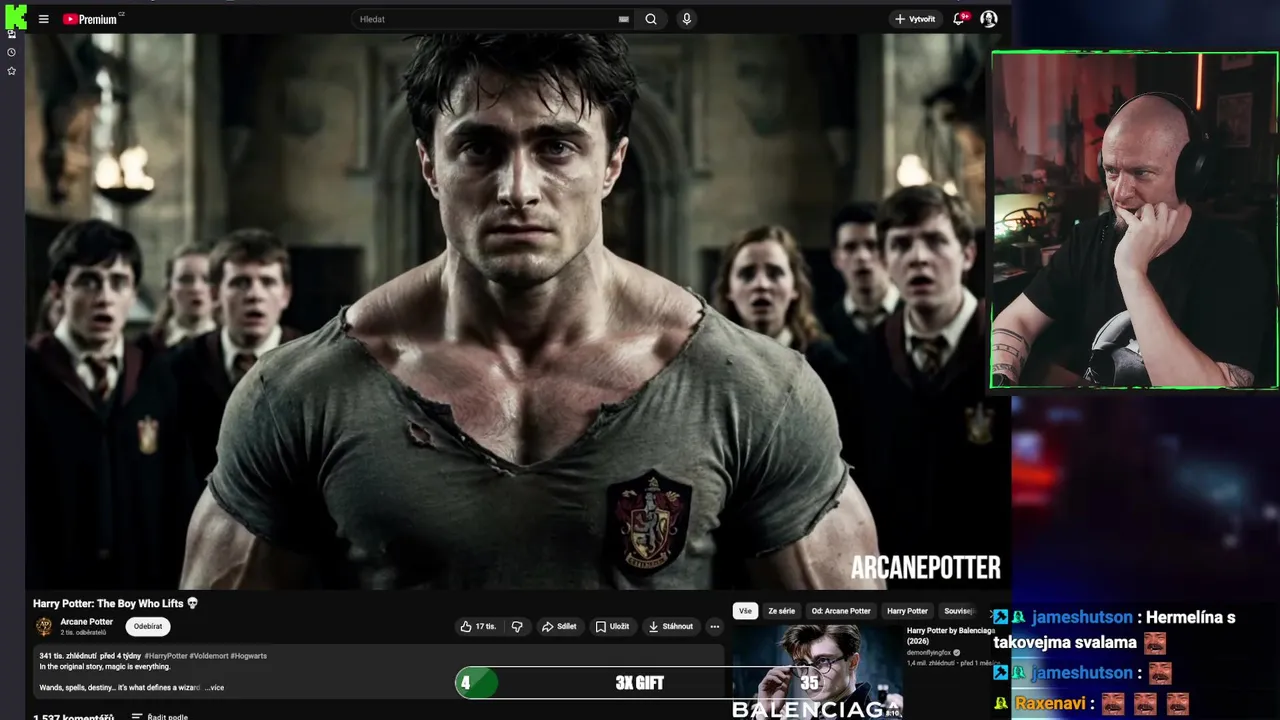Screen dimensions: 1280x720
Task: Open Arcane Potter channel avatar
Action: (44, 626)
